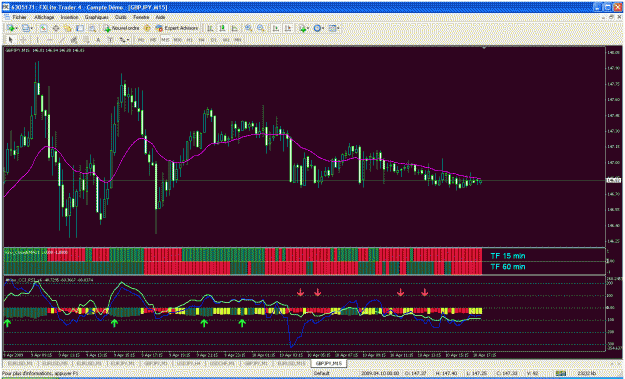Zoom in on the chart

click(248, 28)
